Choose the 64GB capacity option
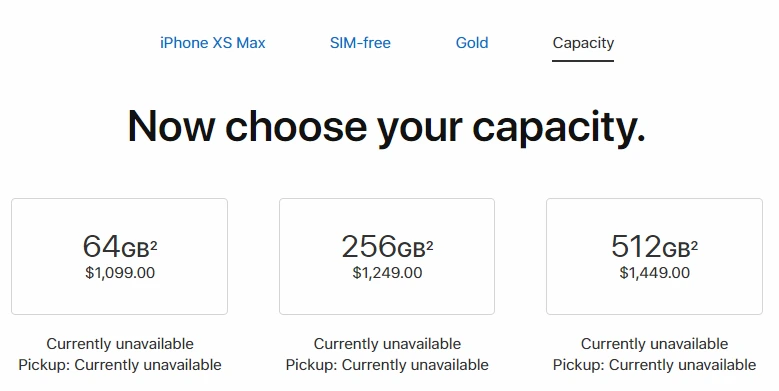The height and width of the screenshot is (391, 779). [x=120, y=256]
